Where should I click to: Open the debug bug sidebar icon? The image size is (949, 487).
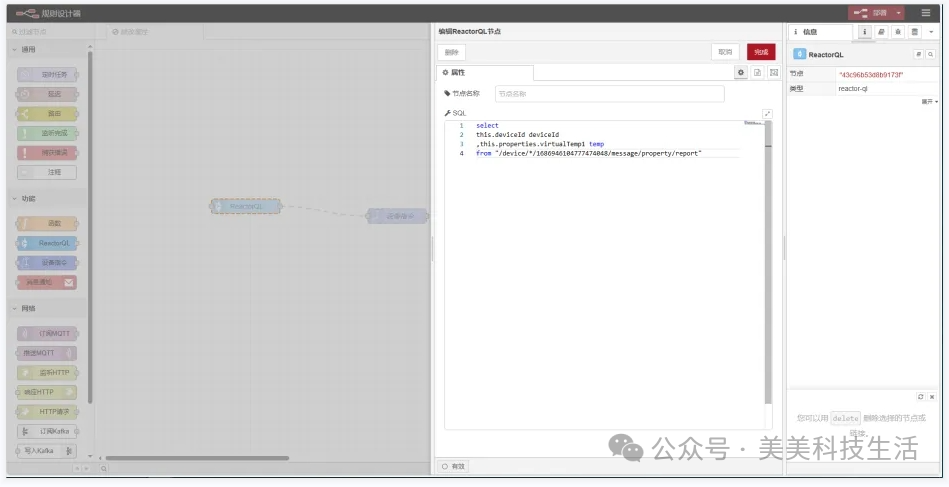click(898, 31)
